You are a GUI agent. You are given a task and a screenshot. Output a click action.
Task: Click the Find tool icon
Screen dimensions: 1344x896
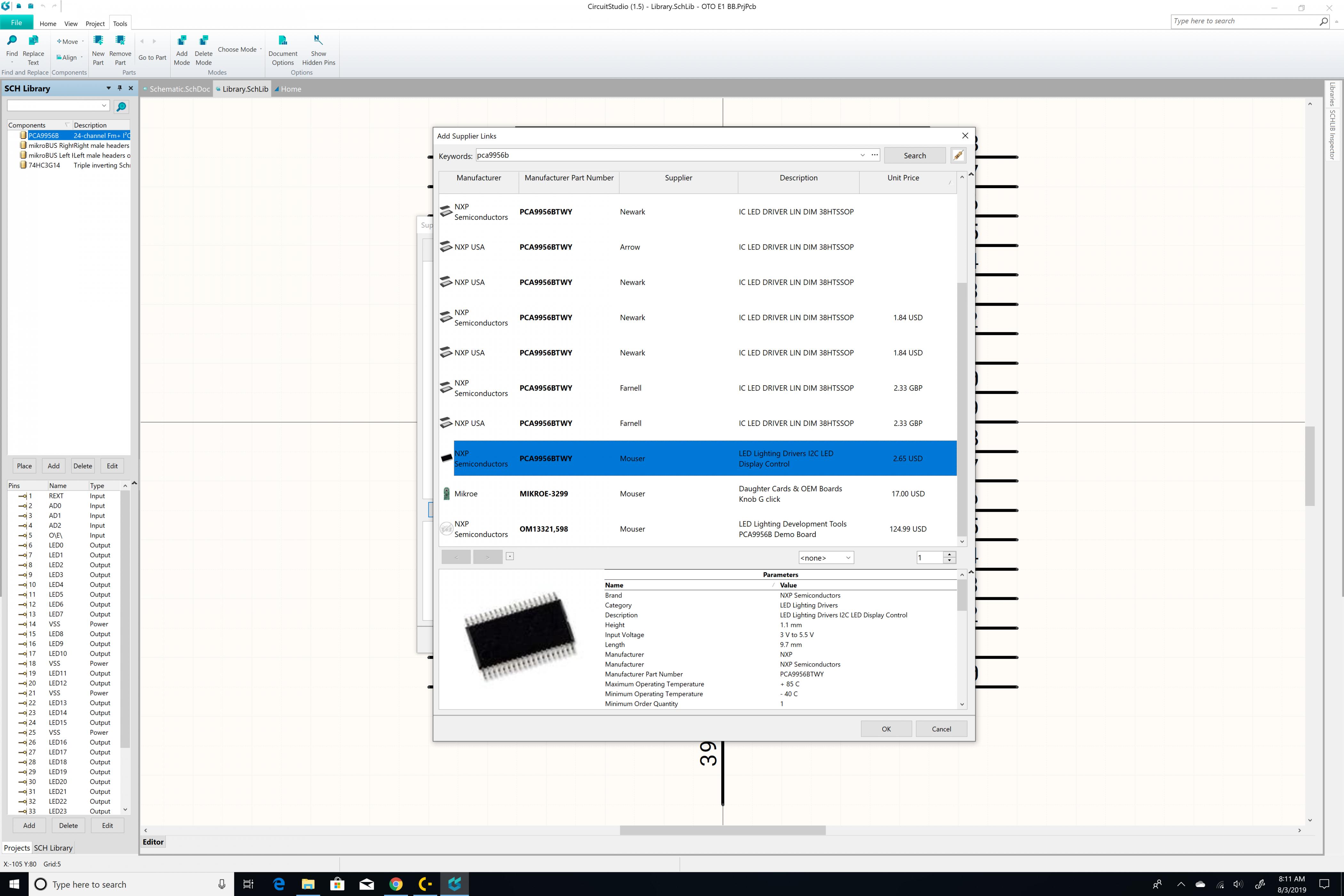[x=12, y=40]
